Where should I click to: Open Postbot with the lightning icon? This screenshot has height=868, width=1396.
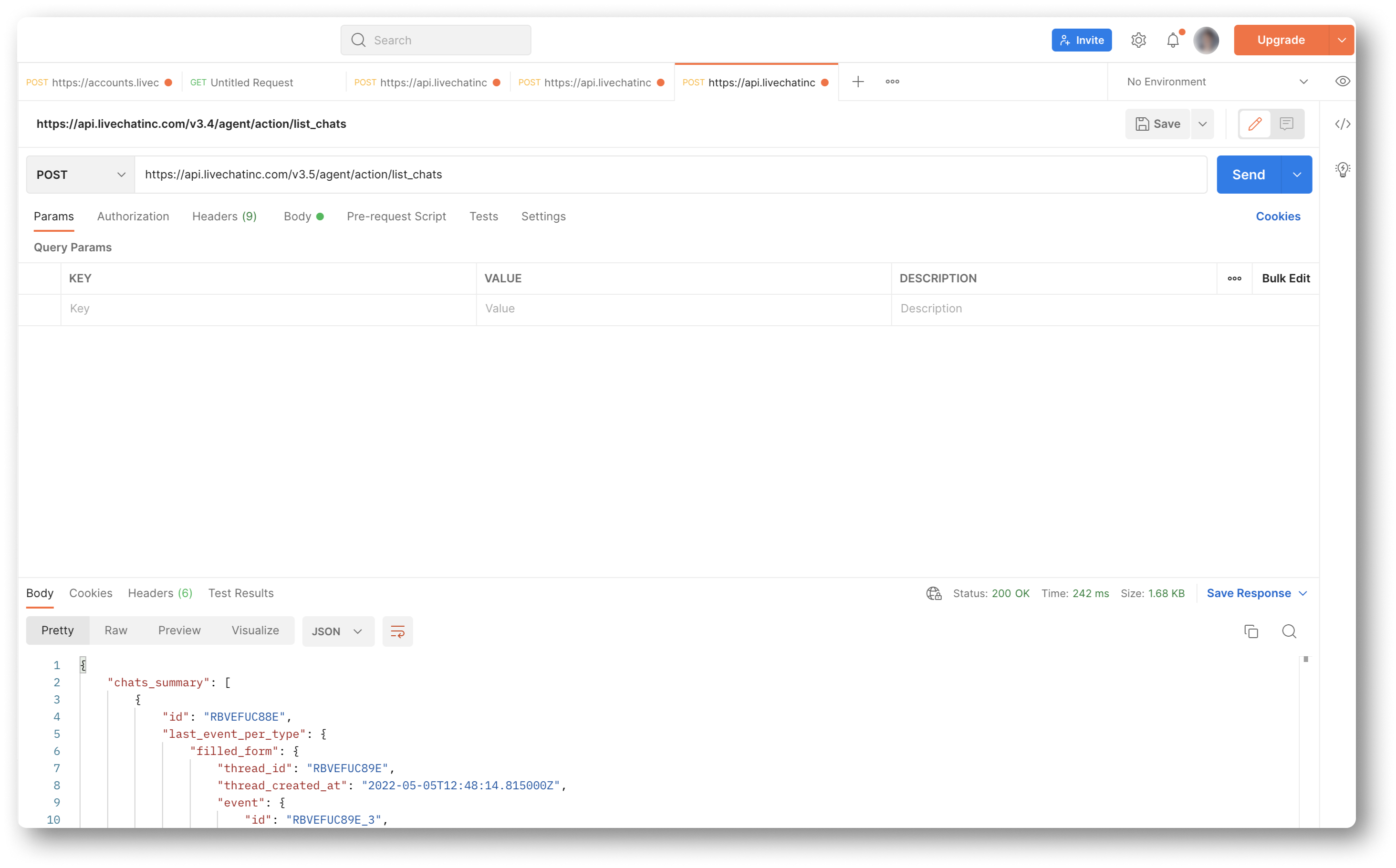1343,169
